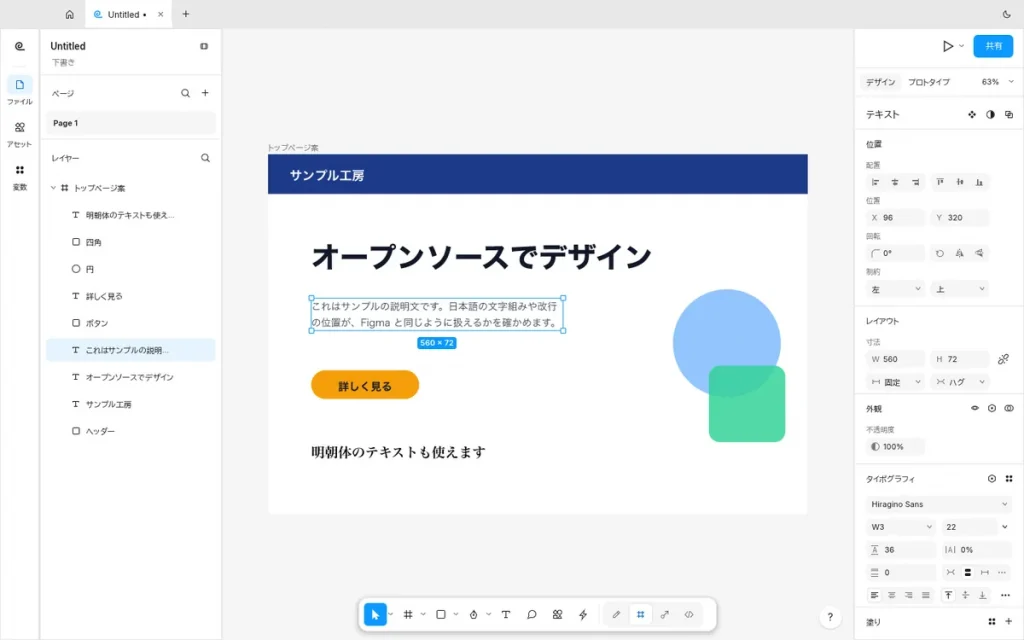The image size is (1024, 640).
Task: Set text alignment to left
Action: click(x=874, y=595)
